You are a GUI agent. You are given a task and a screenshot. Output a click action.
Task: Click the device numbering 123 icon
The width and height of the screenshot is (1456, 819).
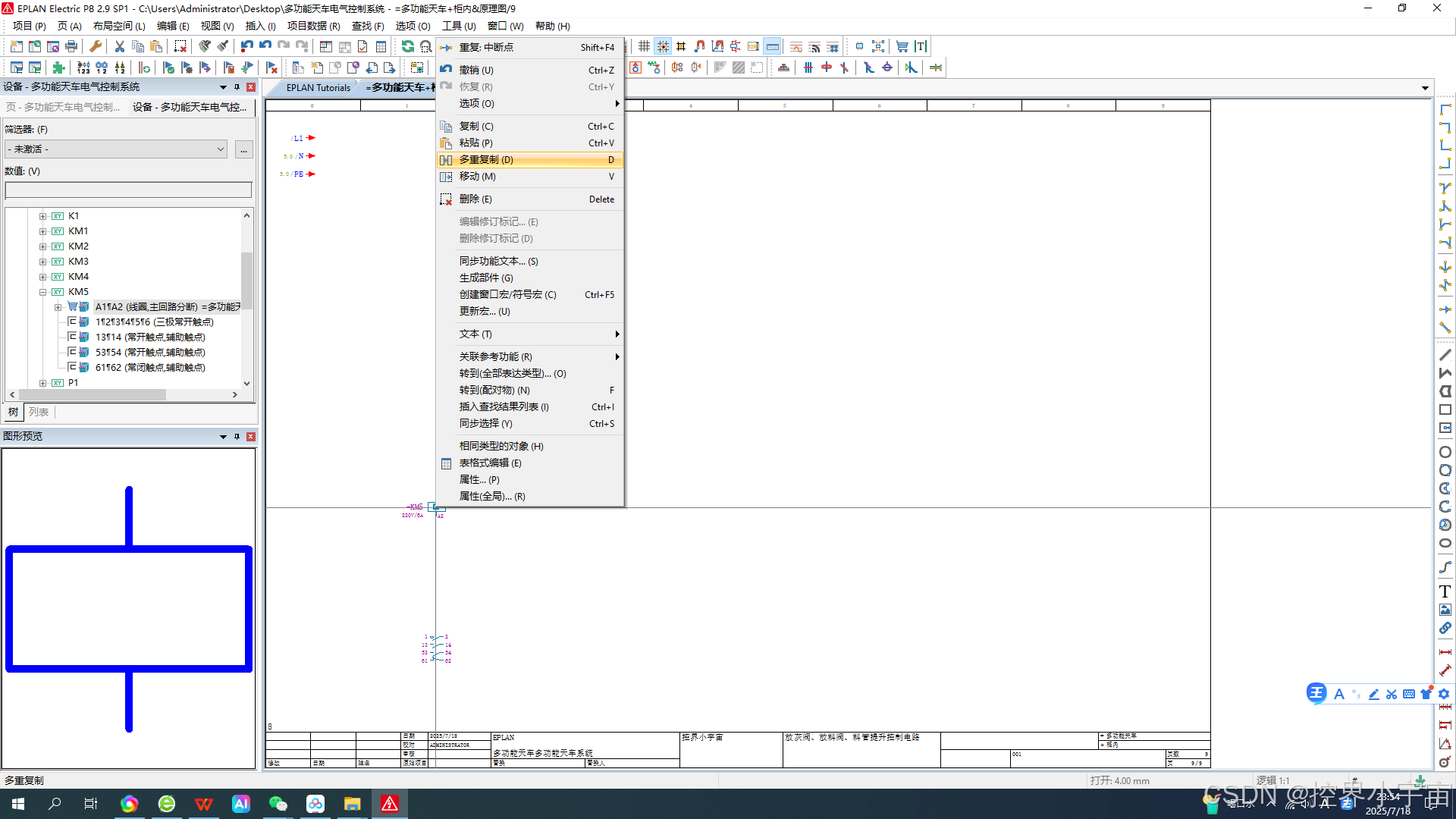click(83, 67)
